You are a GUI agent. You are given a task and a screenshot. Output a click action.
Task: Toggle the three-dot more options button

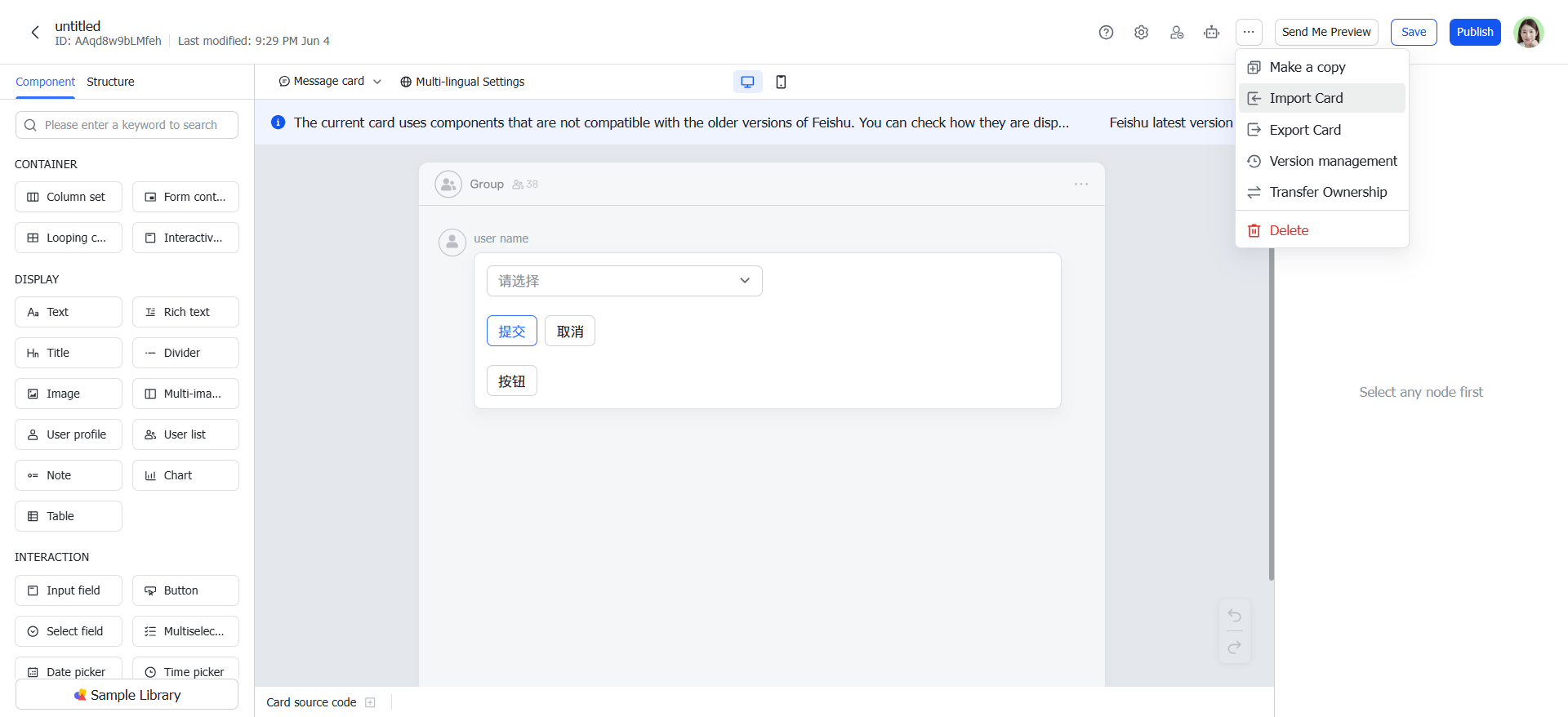(1249, 32)
